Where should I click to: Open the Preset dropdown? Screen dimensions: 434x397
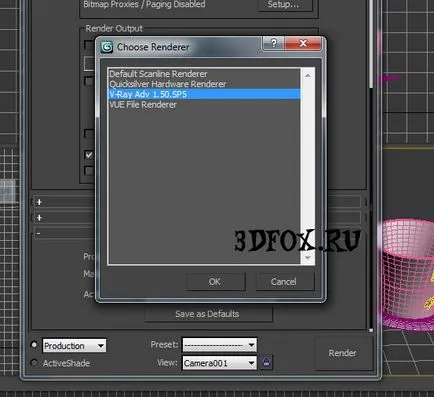click(x=220, y=345)
